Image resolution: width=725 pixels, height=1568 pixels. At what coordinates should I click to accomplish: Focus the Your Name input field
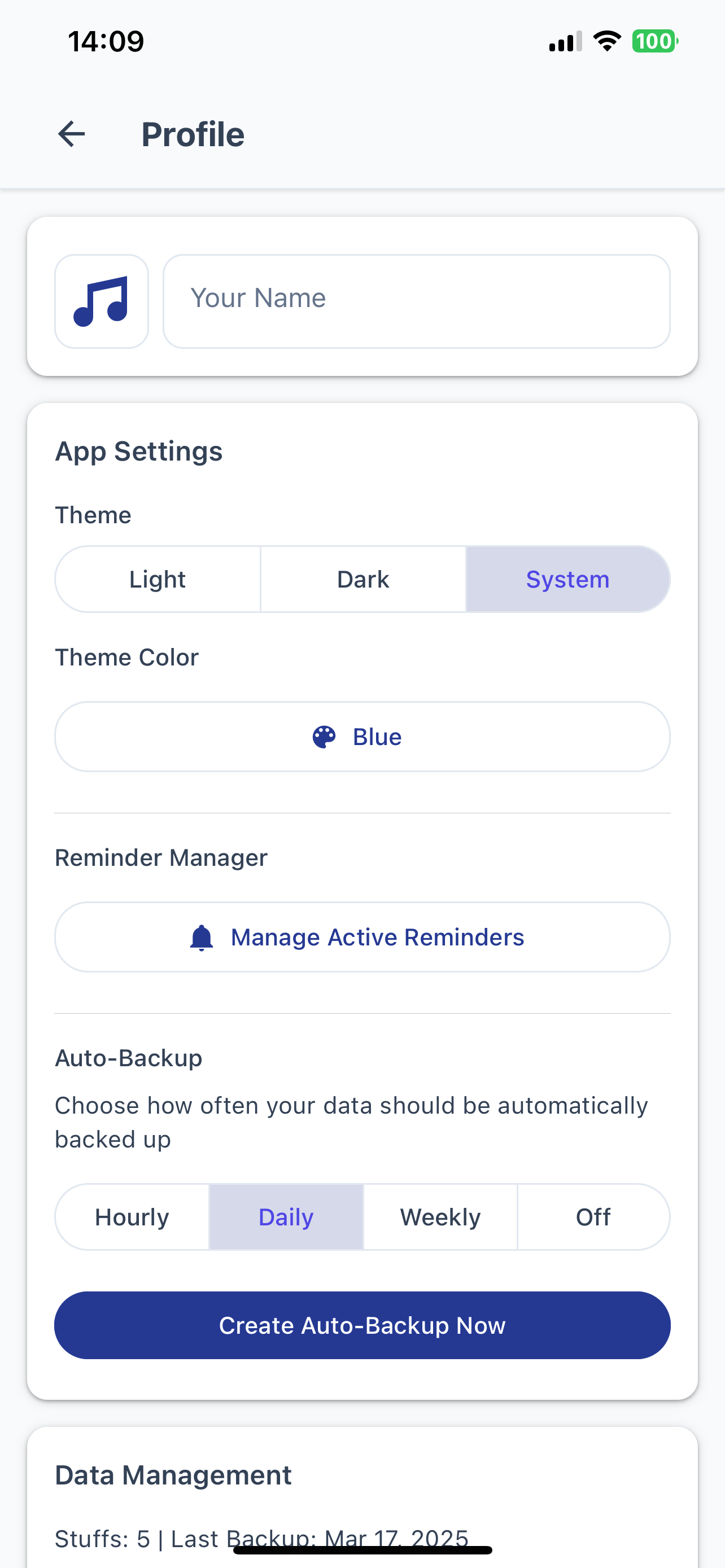[x=417, y=301]
